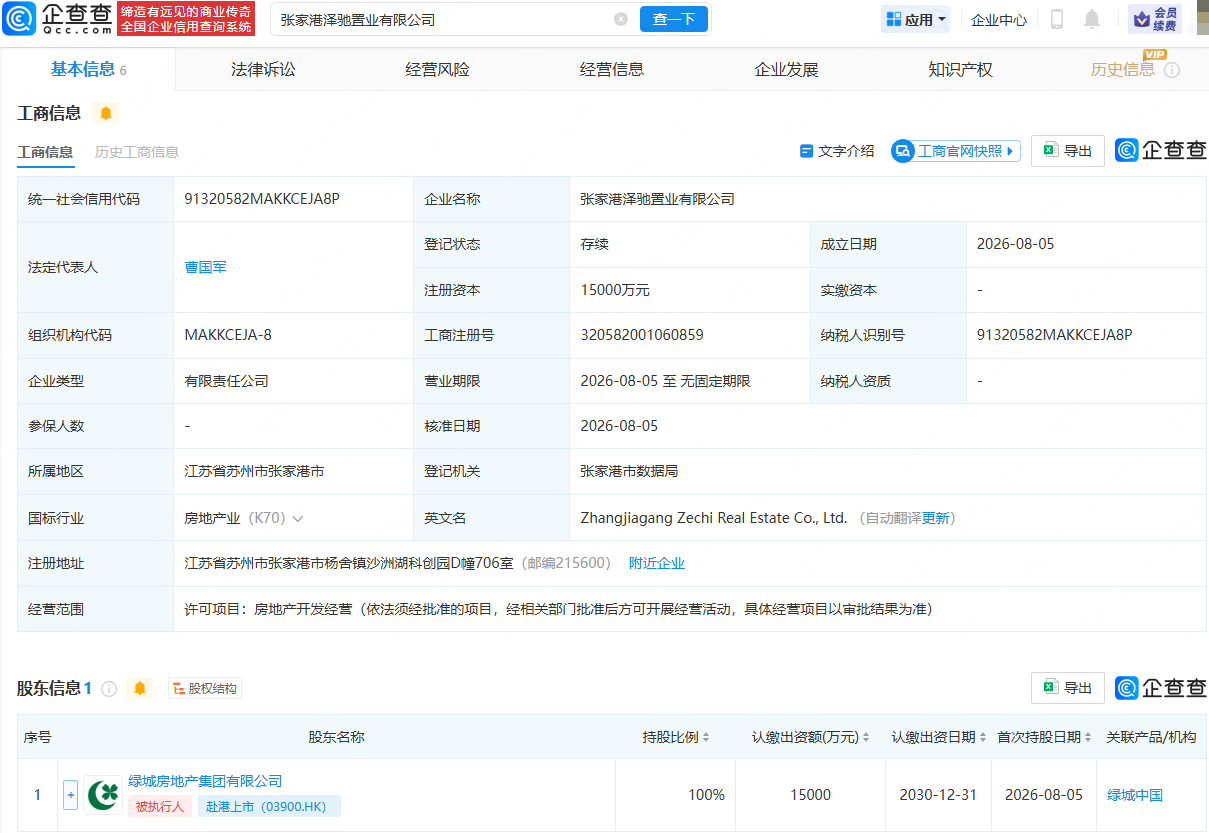This screenshot has height=833, width=1209.
Task: Click the 企查查 logo beside 工商信息 export
Action: click(x=1161, y=151)
